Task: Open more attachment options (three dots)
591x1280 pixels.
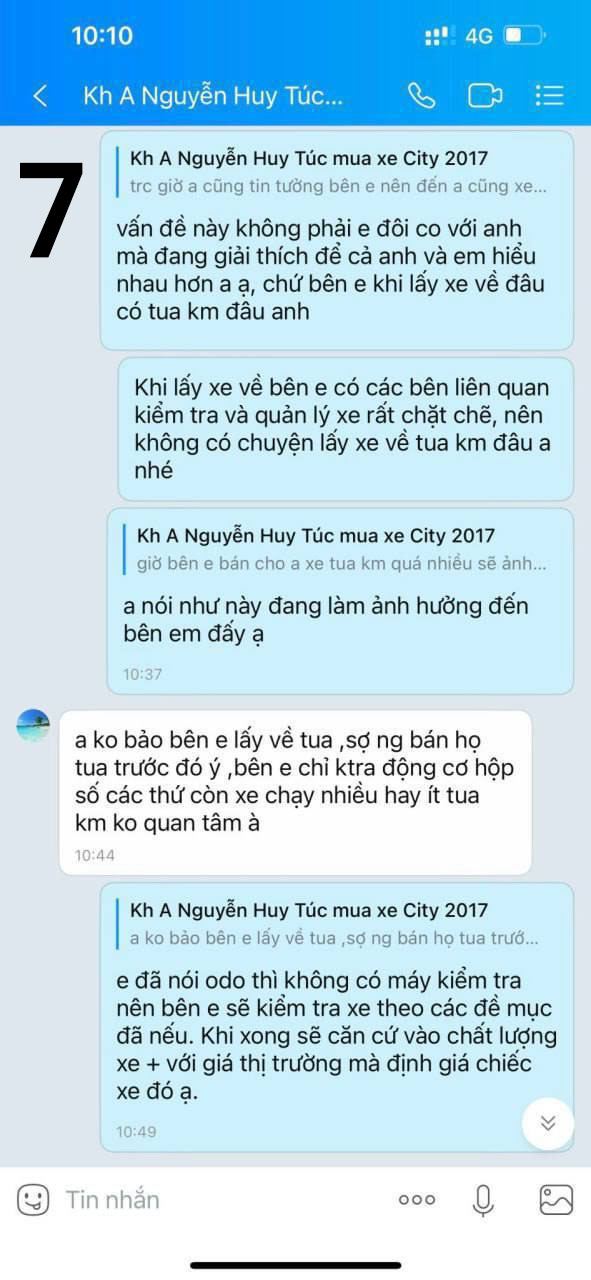Action: 416,1200
